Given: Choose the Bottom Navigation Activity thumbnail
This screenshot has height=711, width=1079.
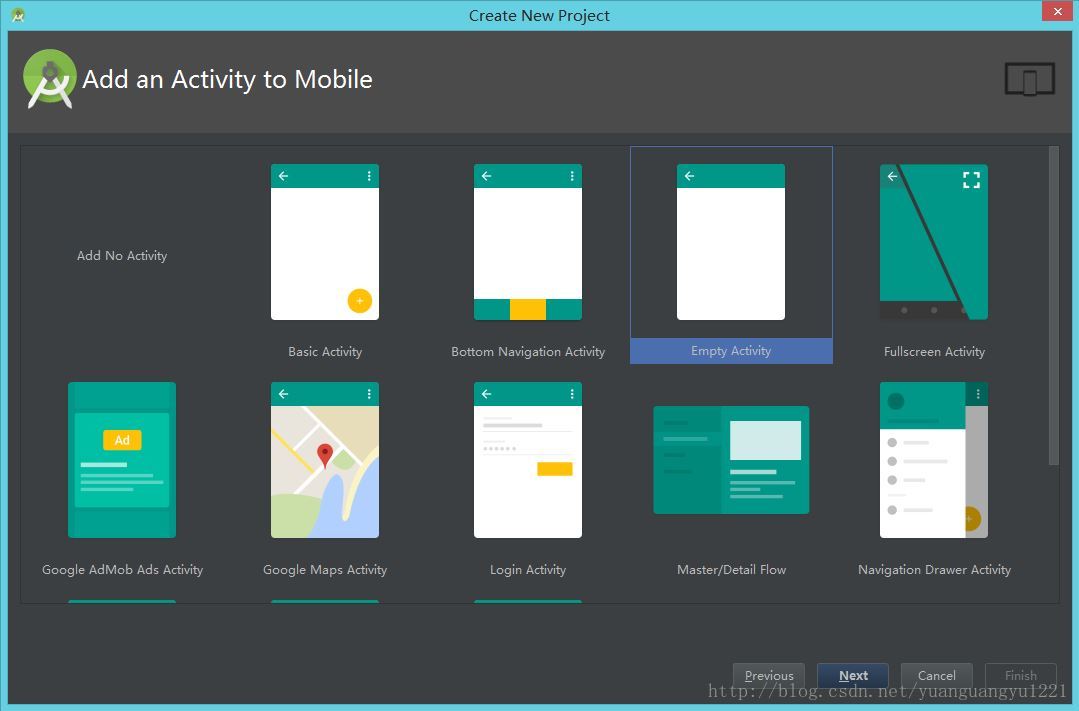Looking at the screenshot, I should [528, 242].
